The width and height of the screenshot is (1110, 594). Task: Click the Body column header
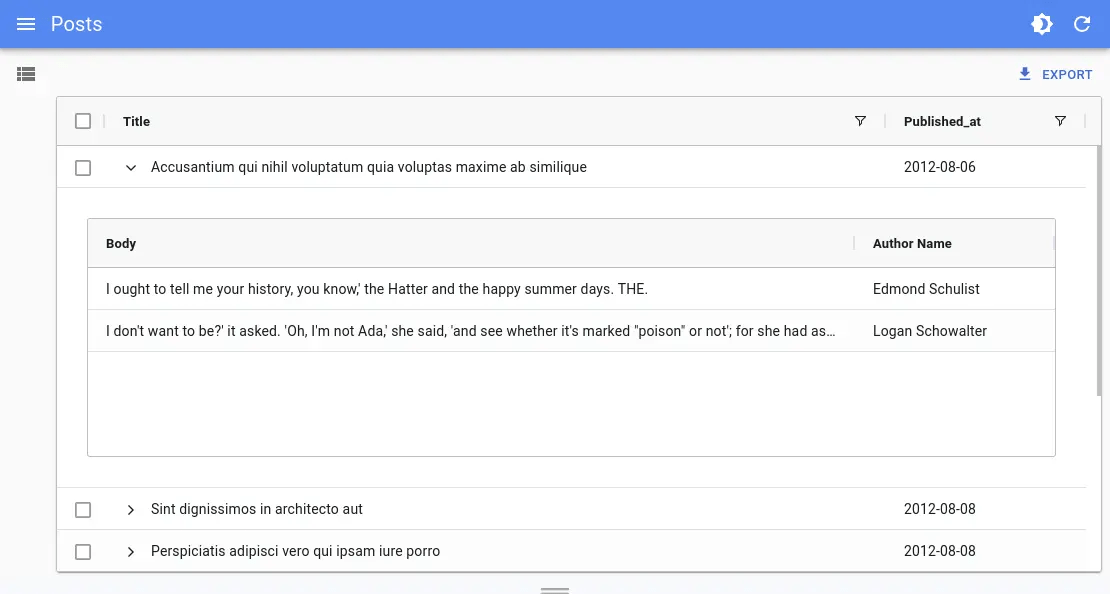(121, 244)
